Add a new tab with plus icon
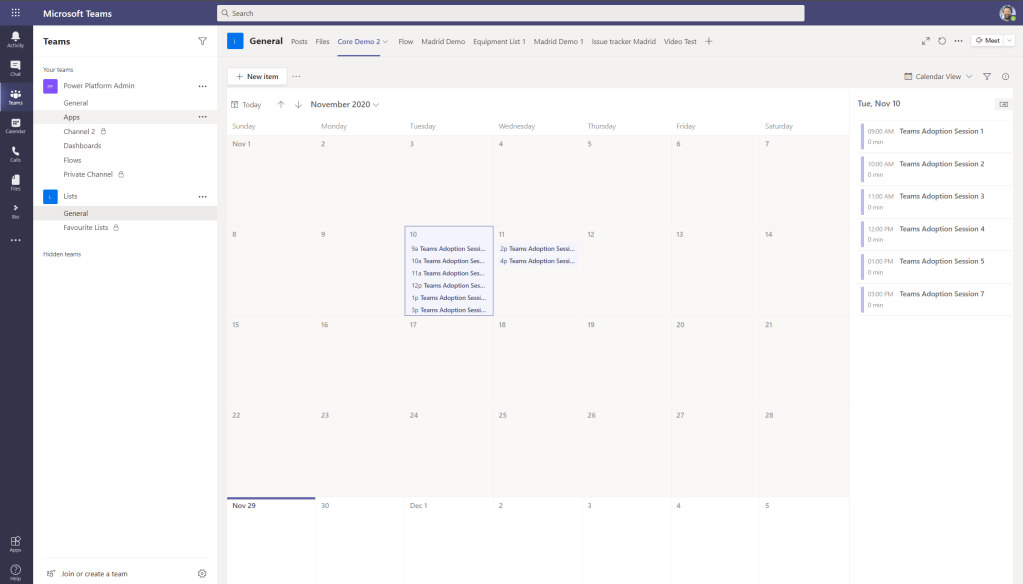Screen dimensions: 1023x584 click(709, 41)
